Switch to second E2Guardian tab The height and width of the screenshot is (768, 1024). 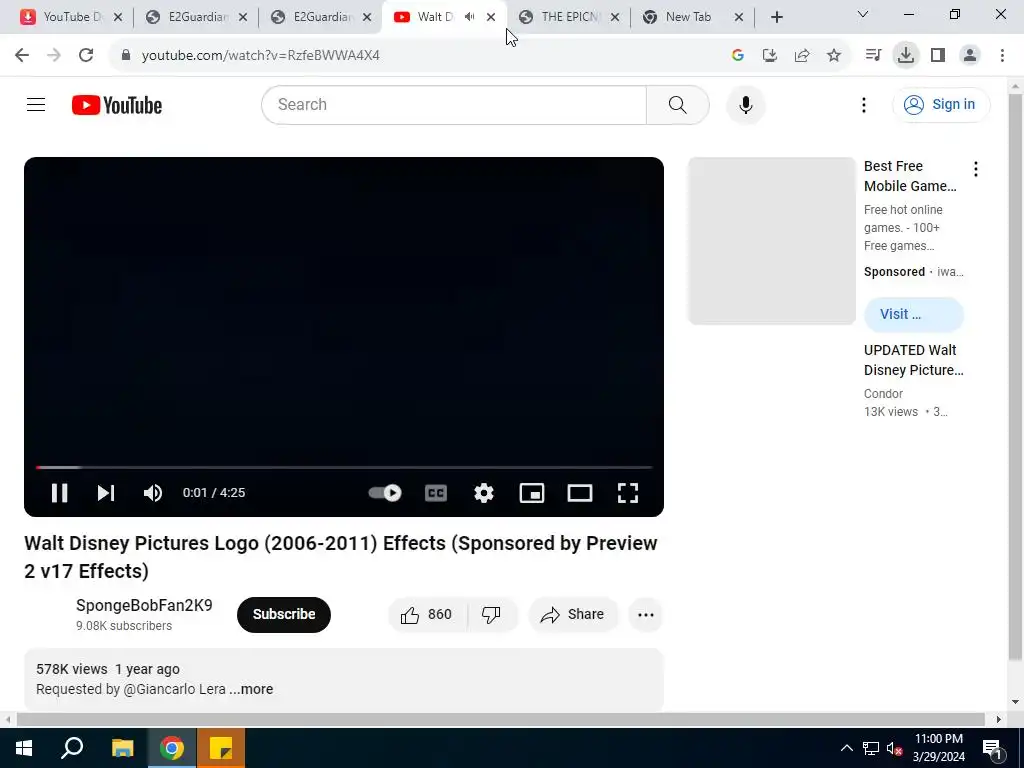pyautogui.click(x=319, y=17)
